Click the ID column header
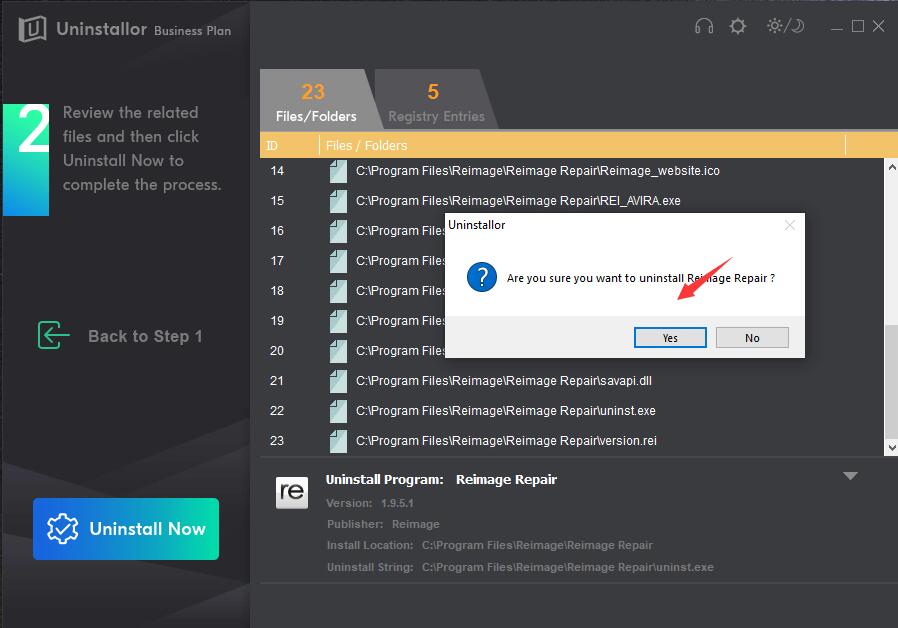 point(289,145)
